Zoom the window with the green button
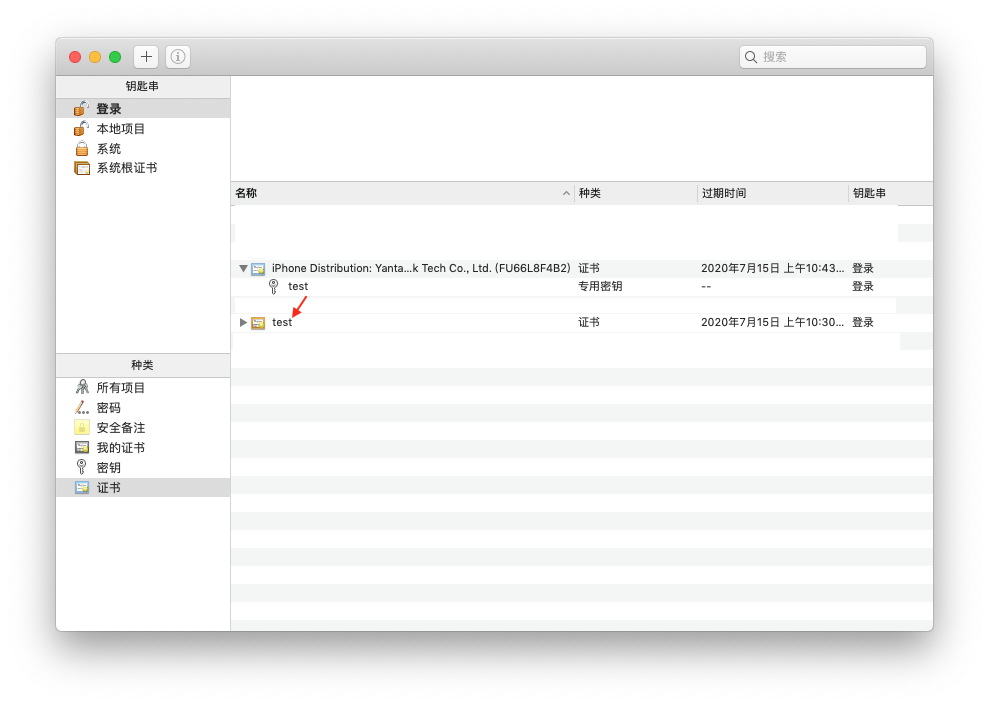 115,57
